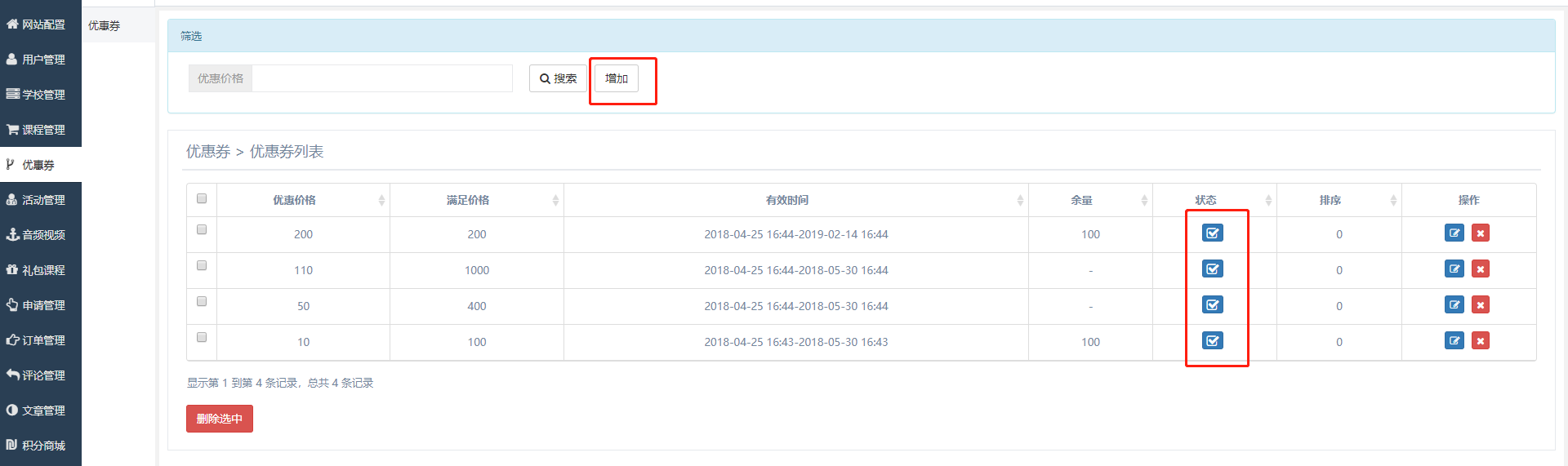This screenshot has height=466, width=1568.
Task: Open 课程管理 in the sidebar
Action: point(41,130)
